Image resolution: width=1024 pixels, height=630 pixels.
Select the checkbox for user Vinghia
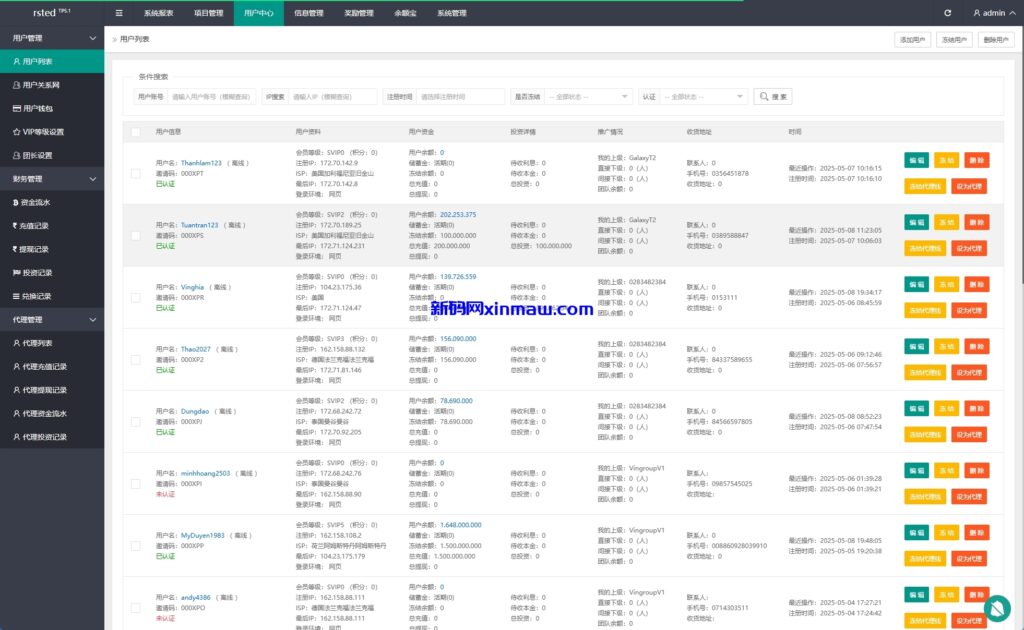(x=135, y=298)
